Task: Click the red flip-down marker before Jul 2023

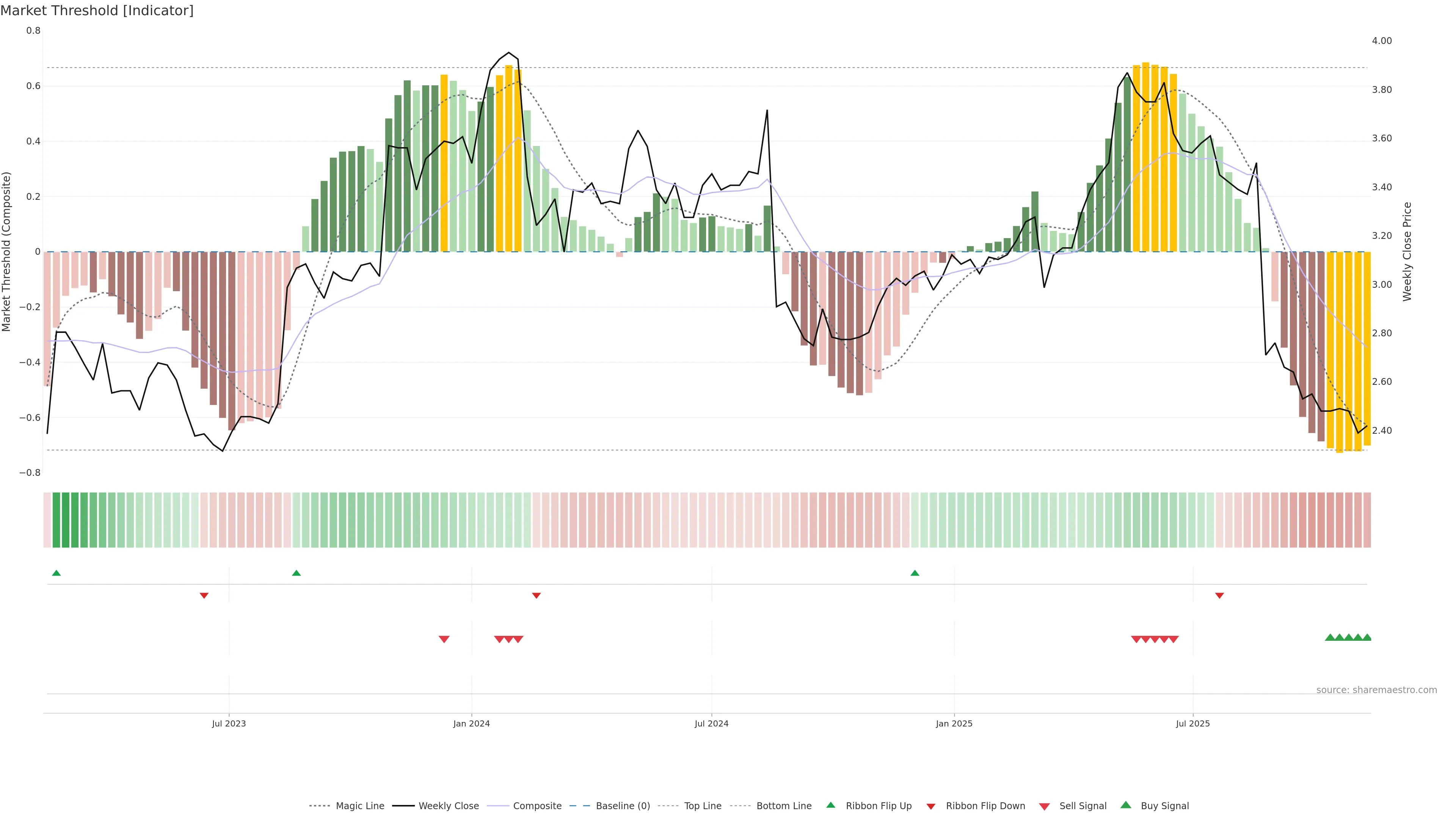Action: [x=204, y=596]
